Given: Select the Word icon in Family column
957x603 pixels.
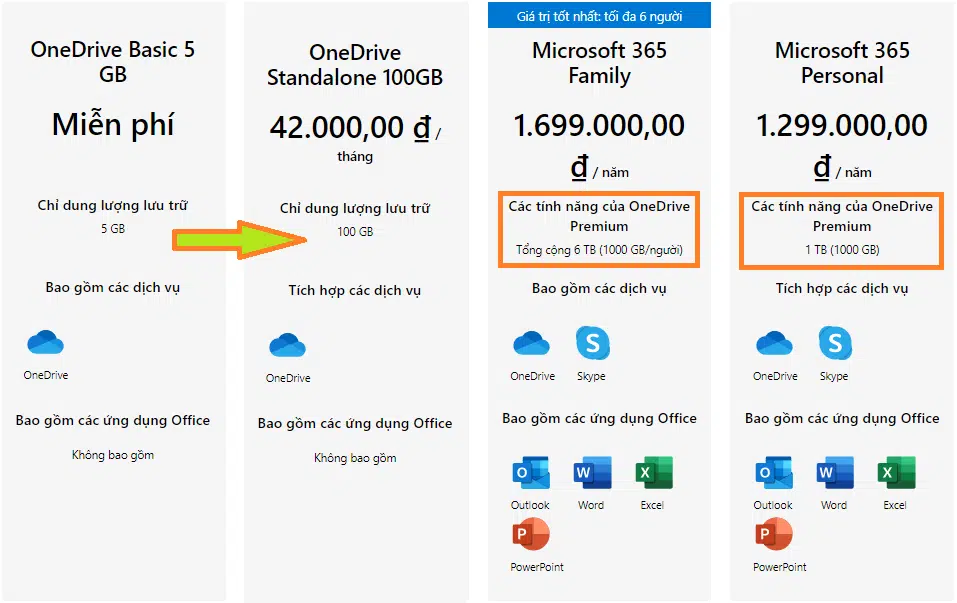Looking at the screenshot, I should coord(591,472).
